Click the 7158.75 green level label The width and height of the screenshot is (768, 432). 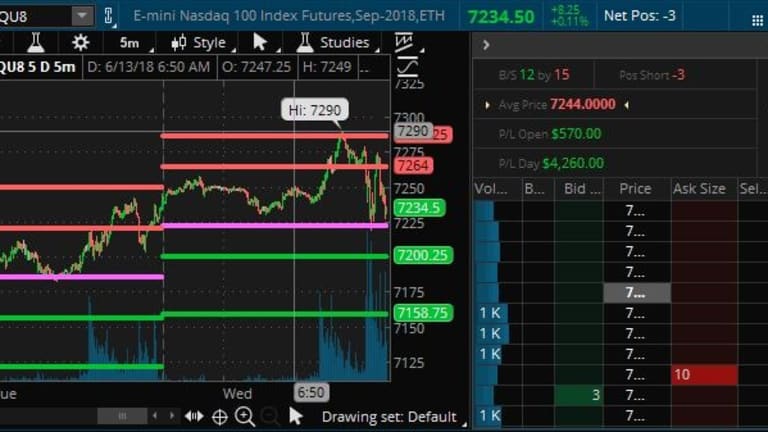click(x=423, y=313)
